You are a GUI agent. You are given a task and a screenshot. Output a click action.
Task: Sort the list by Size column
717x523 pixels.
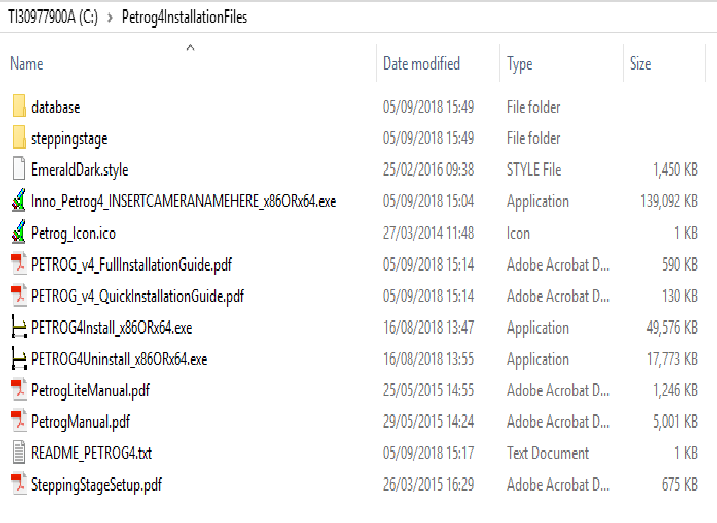click(x=640, y=64)
